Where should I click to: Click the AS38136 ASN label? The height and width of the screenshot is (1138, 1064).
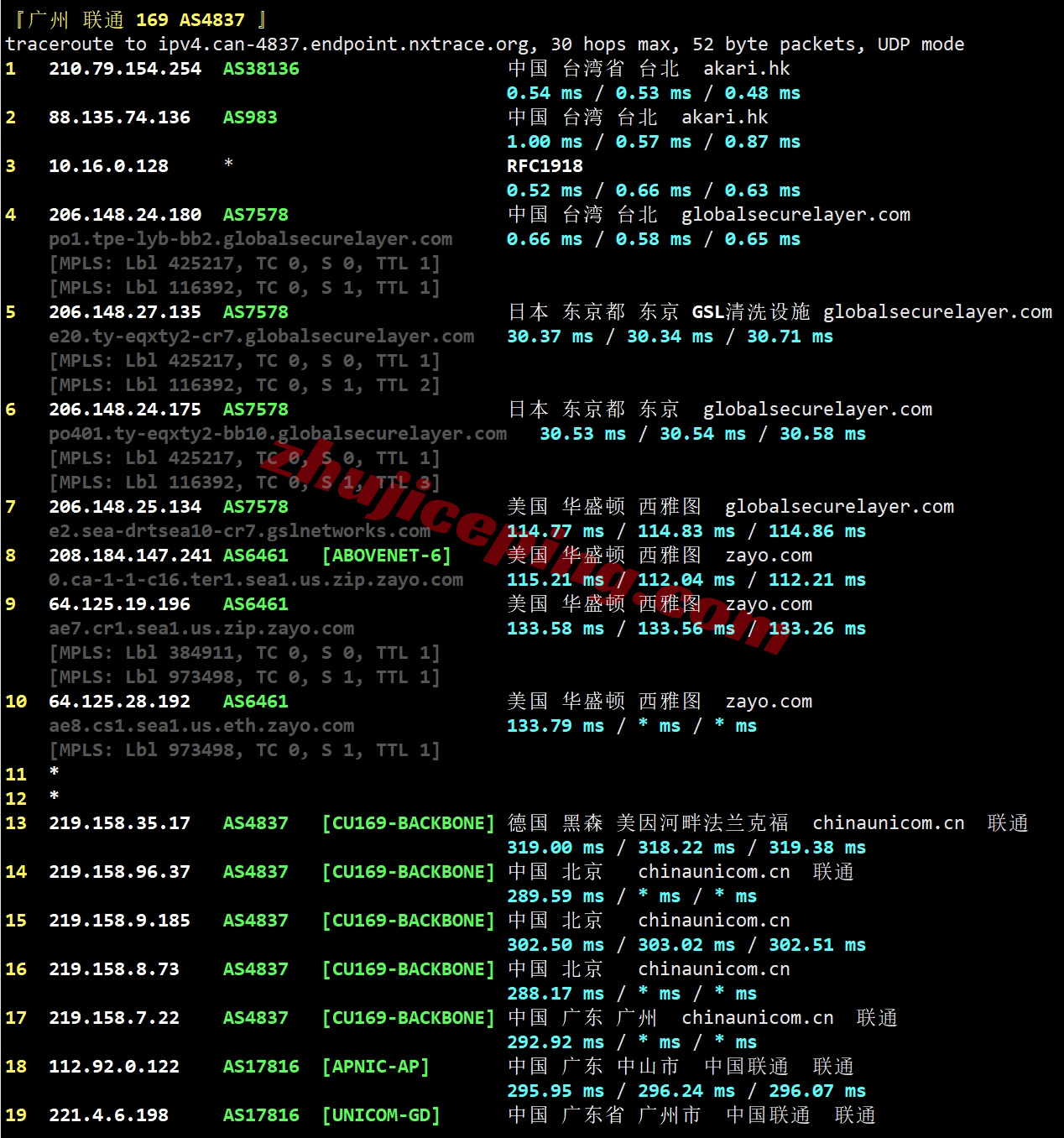click(x=261, y=69)
